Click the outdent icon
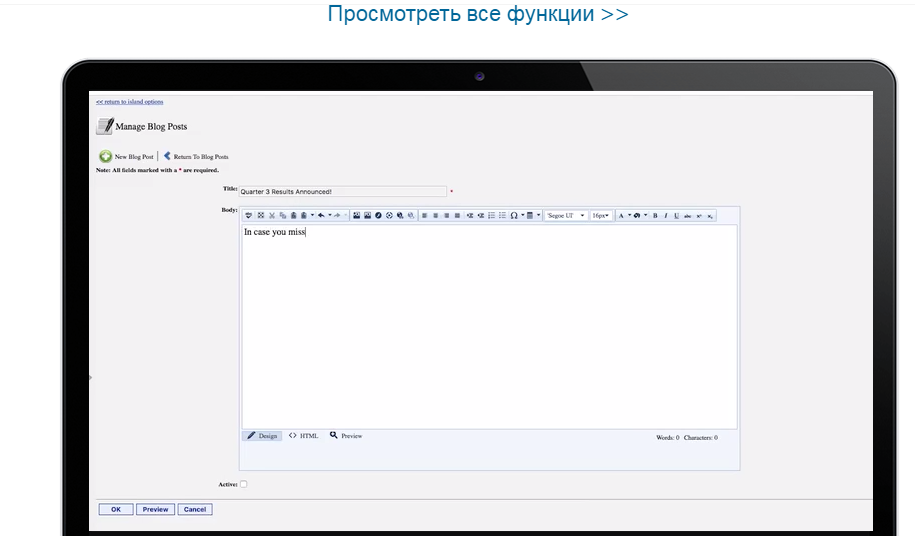 coord(481,216)
